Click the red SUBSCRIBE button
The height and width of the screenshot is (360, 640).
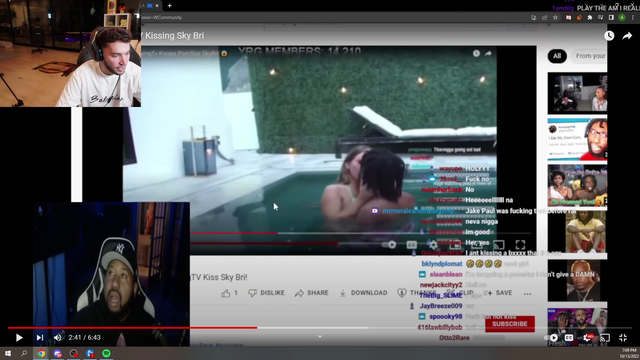(x=510, y=324)
